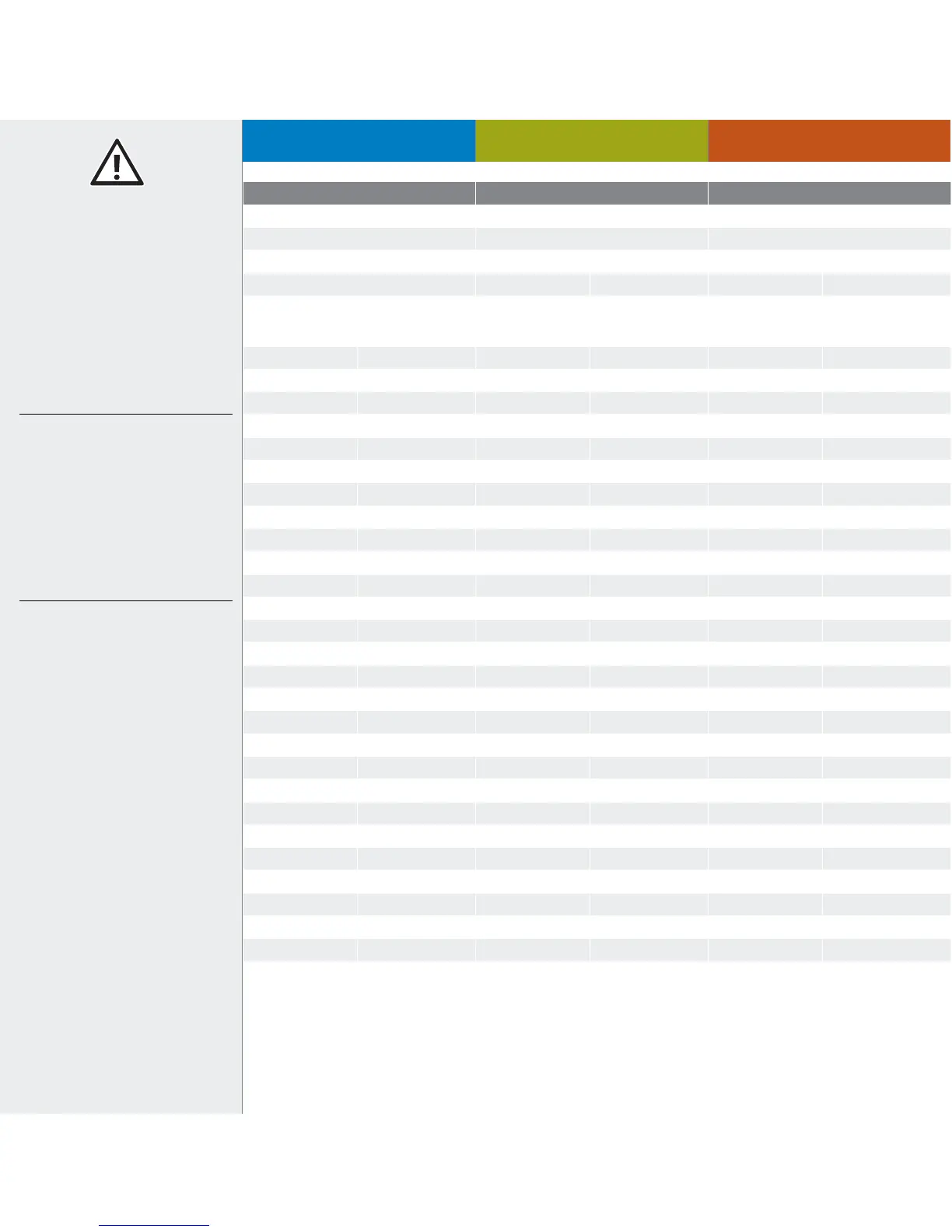
Task: Click the blank white area below the table
Action: coord(596,1038)
